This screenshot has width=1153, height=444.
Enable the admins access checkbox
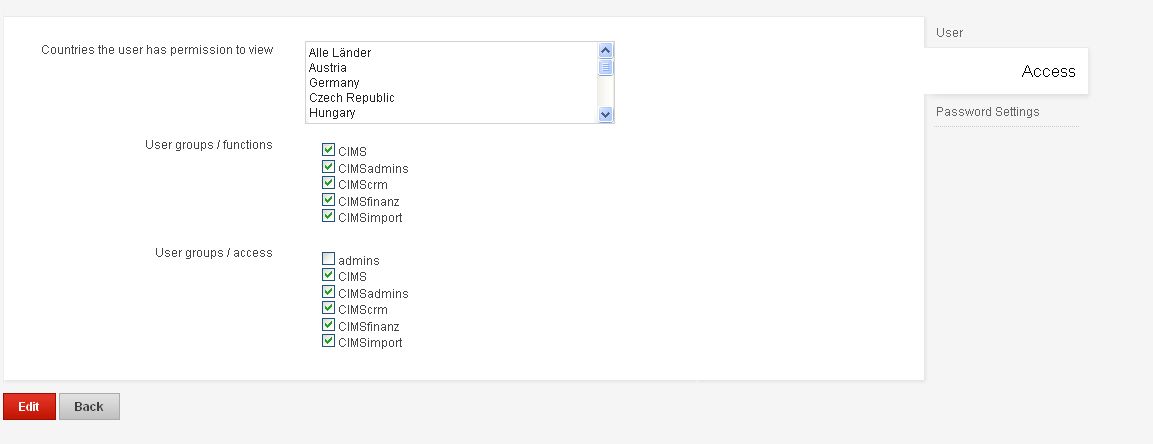(x=328, y=259)
